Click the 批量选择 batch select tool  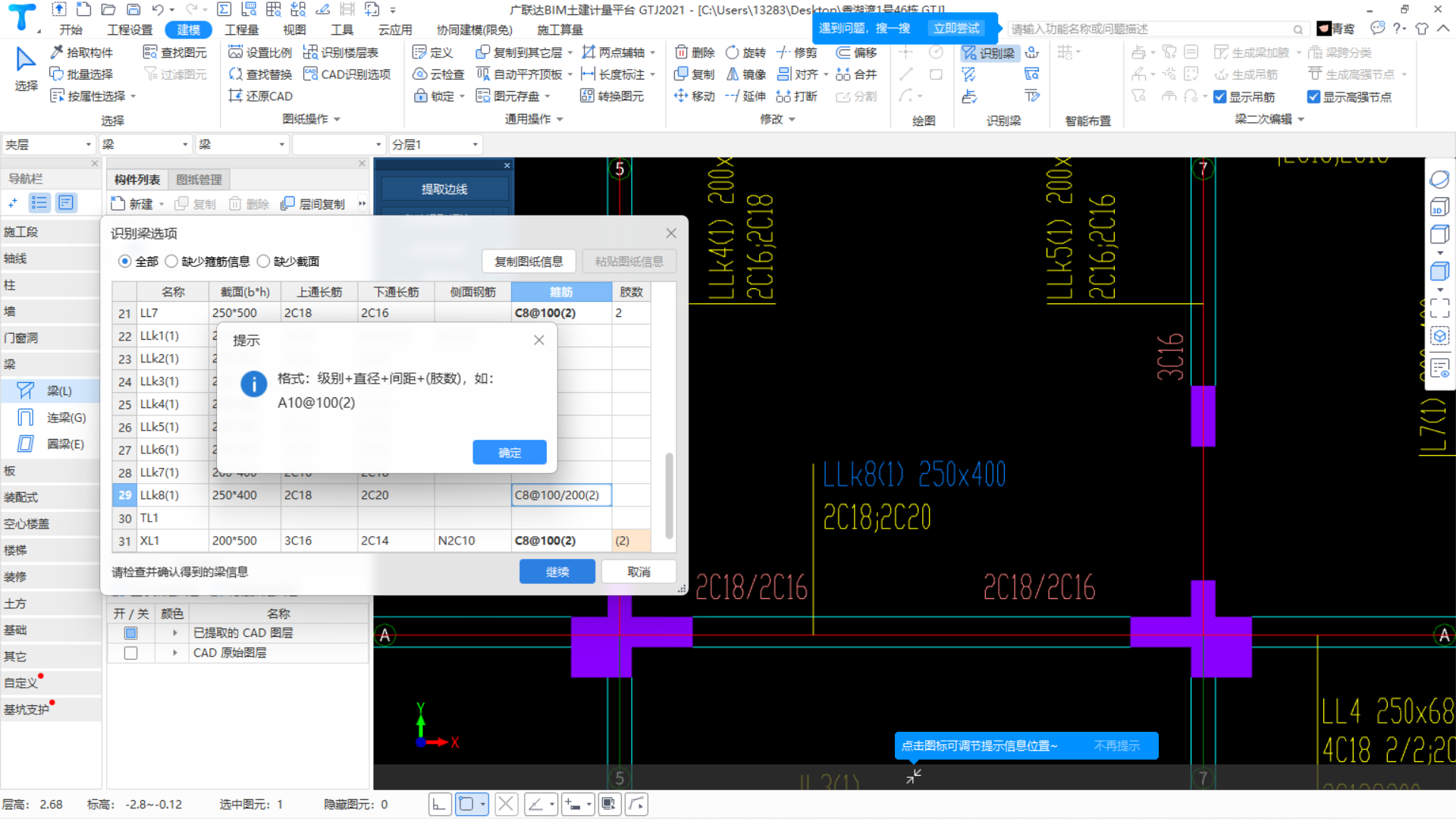[x=82, y=74]
